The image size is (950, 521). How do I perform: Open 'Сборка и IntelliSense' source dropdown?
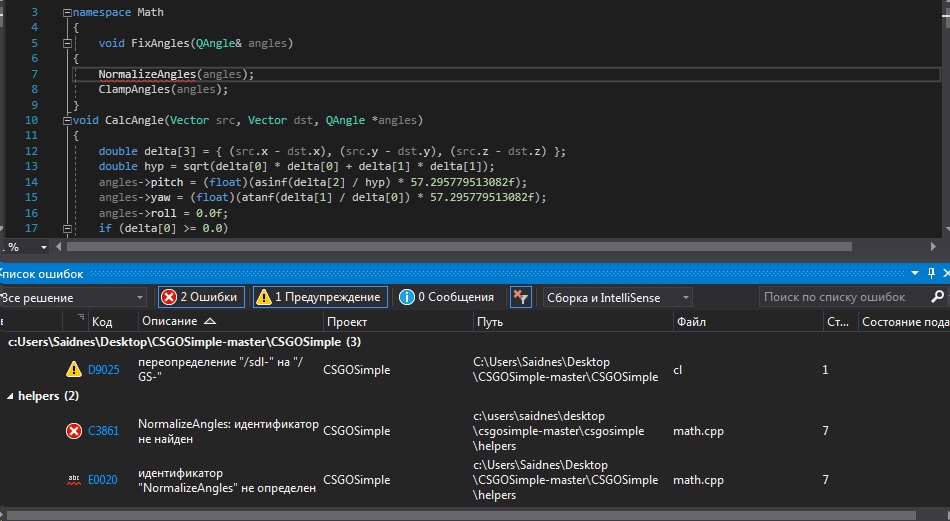click(x=618, y=297)
